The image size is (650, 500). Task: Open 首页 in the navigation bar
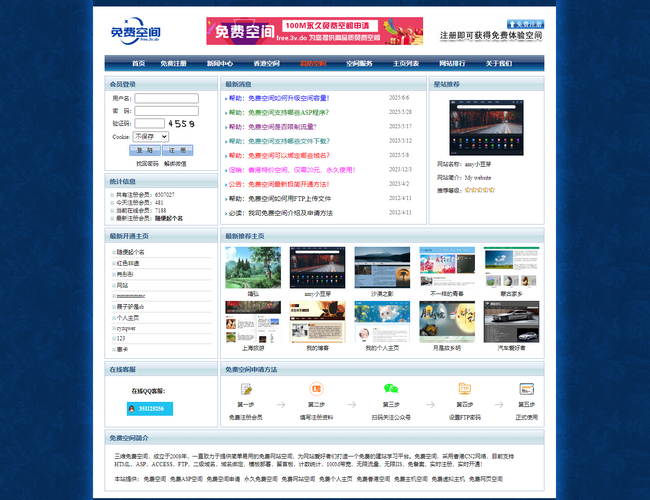(x=139, y=63)
